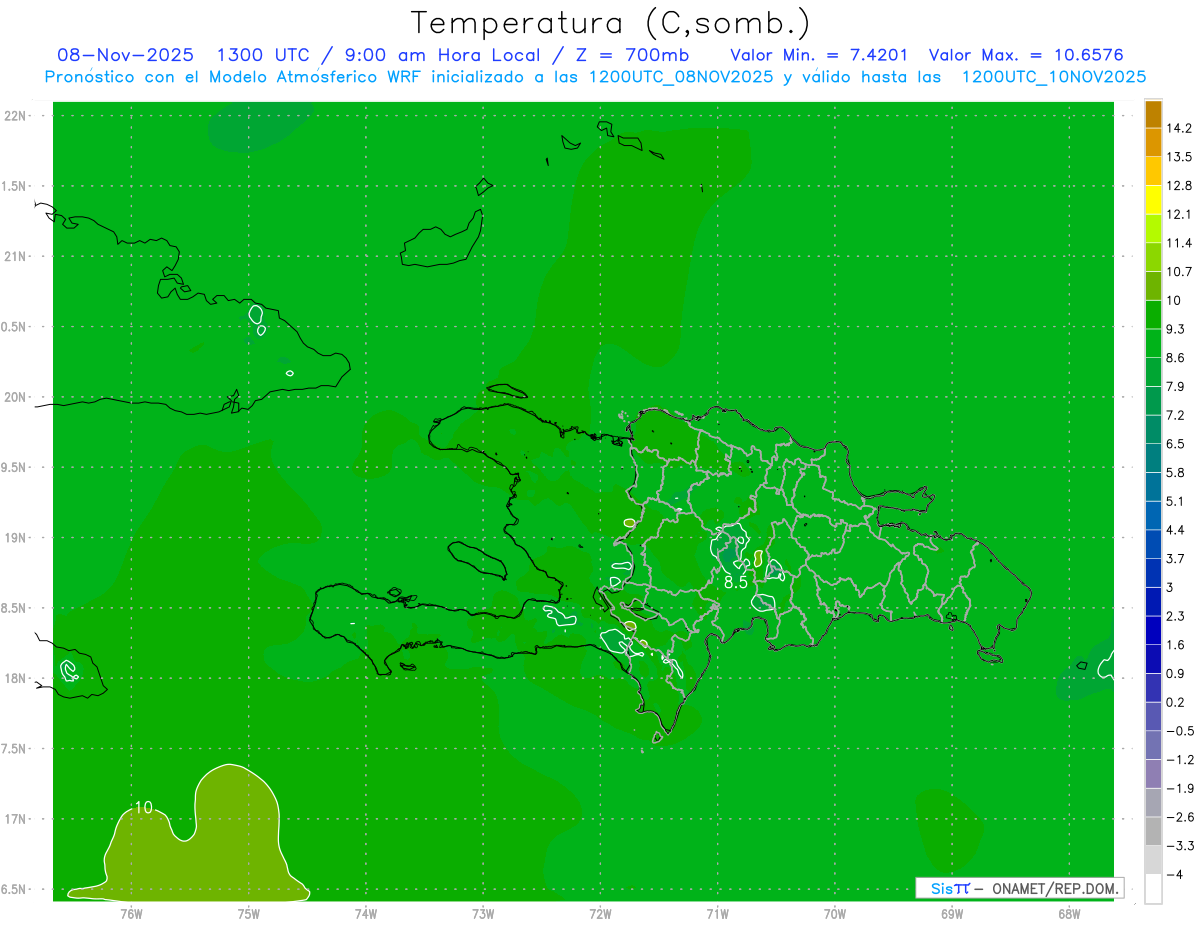This screenshot has height=927, width=1200.
Task: Click the "9.3" legend value
Action: point(1176,329)
